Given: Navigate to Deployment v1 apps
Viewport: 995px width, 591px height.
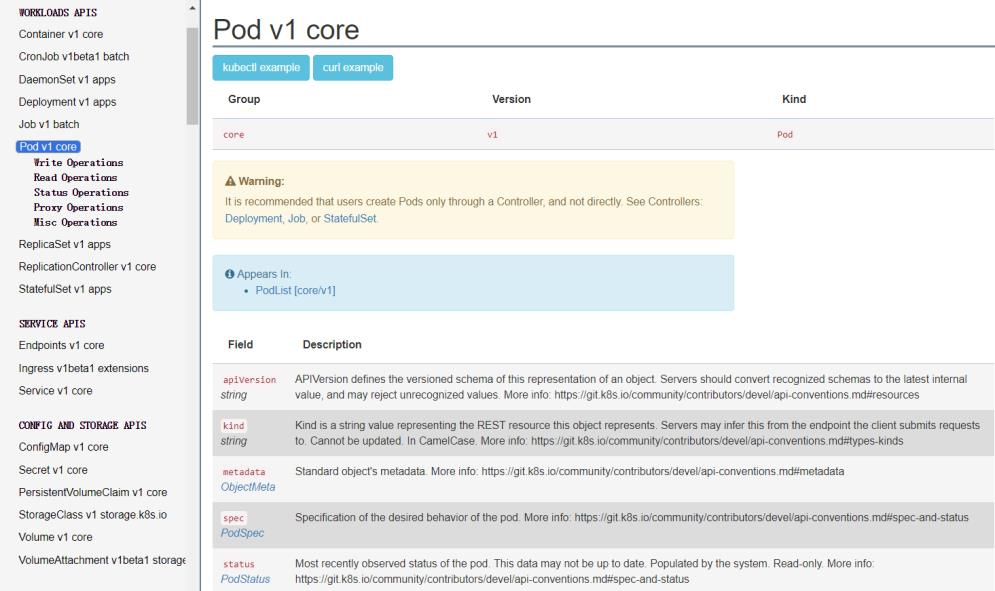Looking at the screenshot, I should (x=67, y=102).
